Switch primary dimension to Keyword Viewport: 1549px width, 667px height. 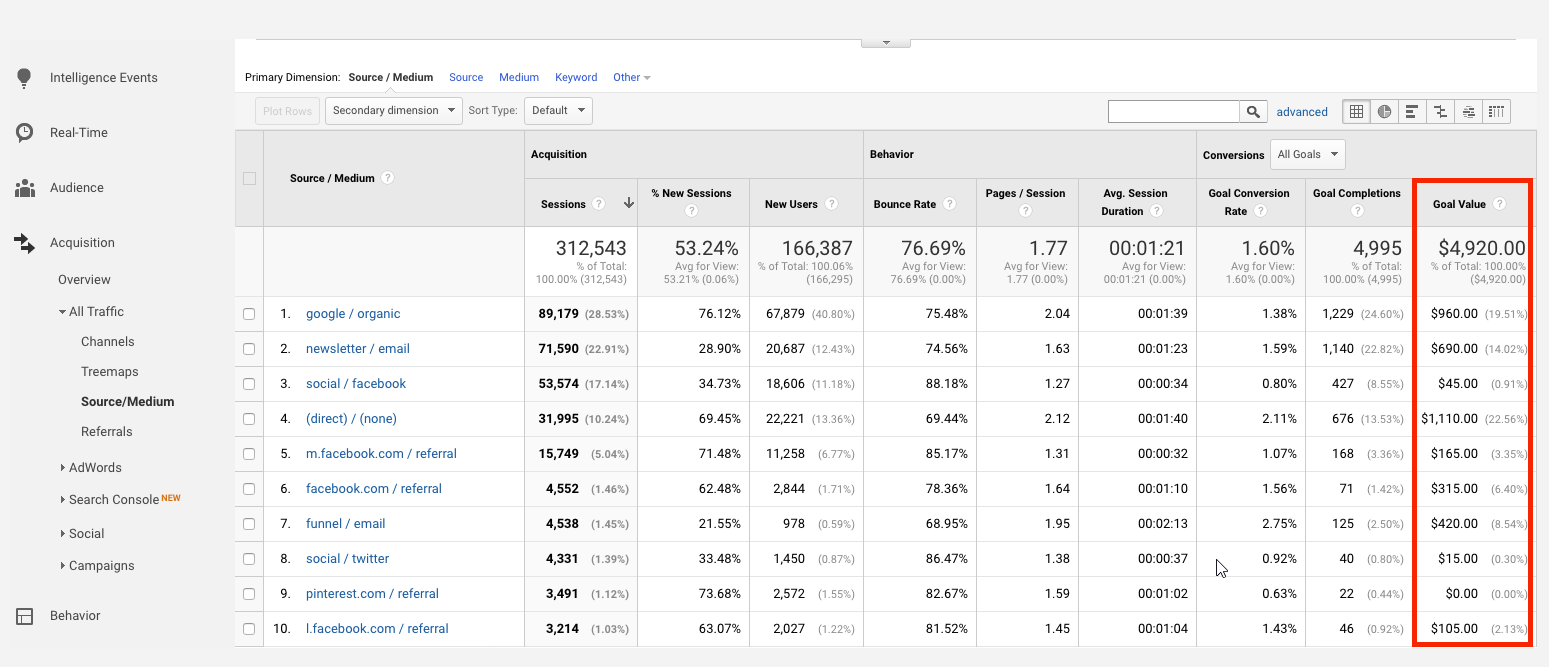pyautogui.click(x=576, y=77)
